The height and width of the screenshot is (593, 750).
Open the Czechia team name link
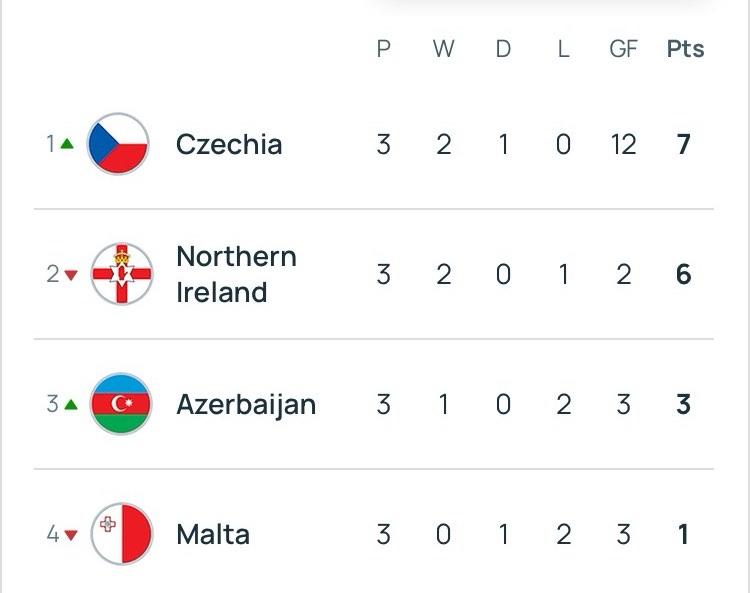pos(229,145)
